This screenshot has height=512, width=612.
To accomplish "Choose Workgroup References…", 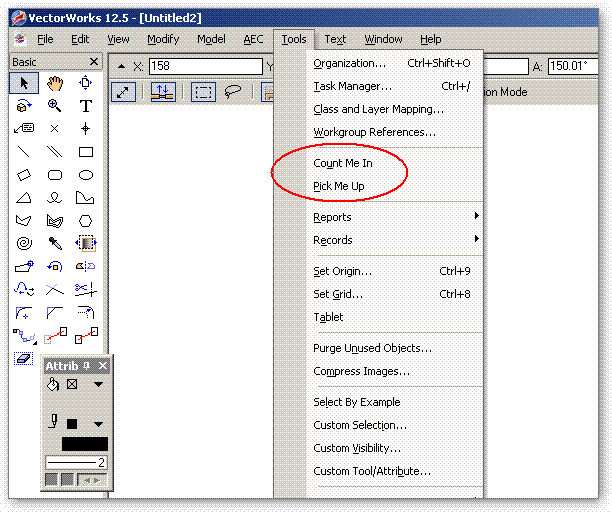I will click(395, 132).
